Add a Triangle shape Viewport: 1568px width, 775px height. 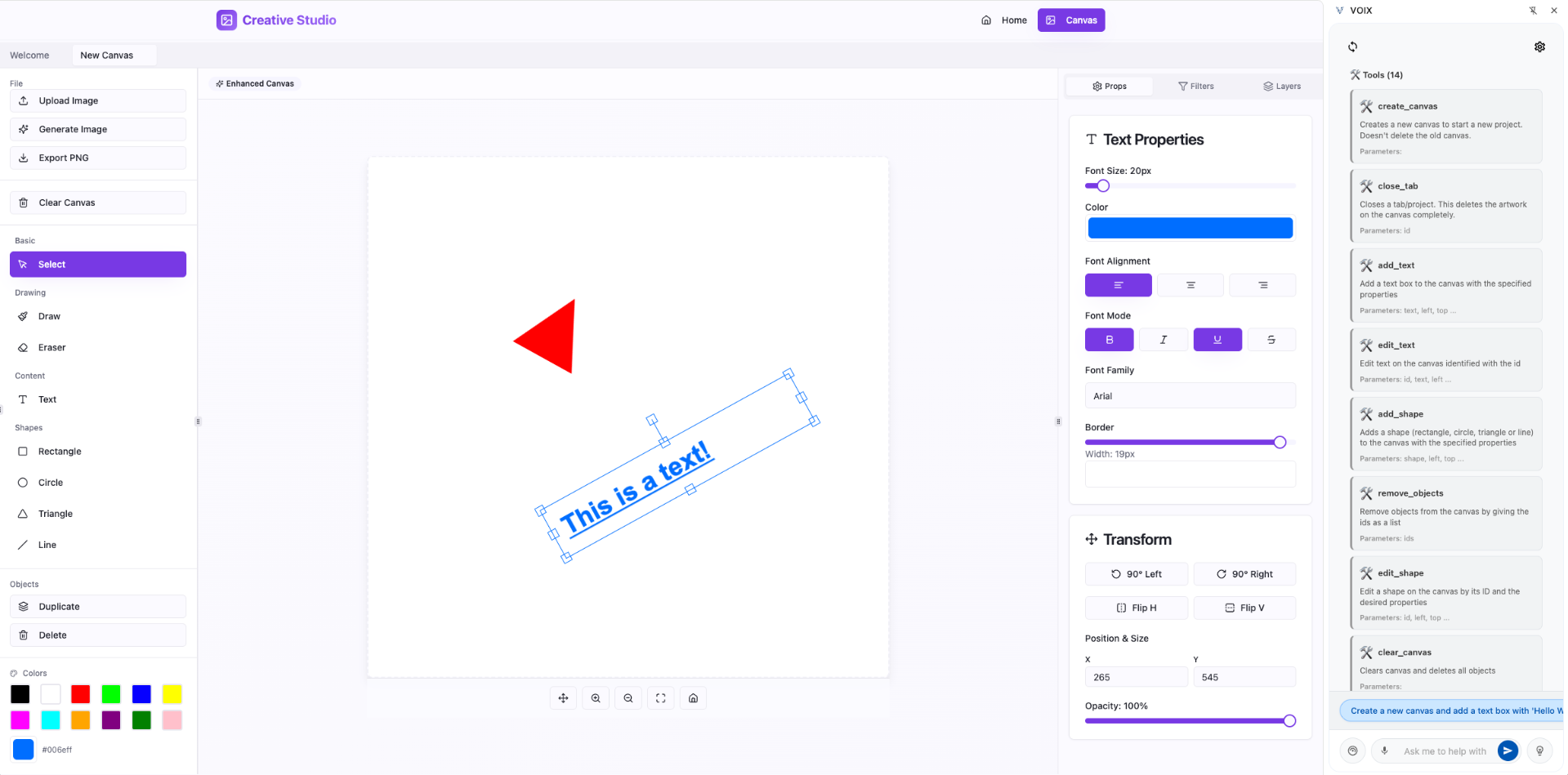click(x=98, y=514)
